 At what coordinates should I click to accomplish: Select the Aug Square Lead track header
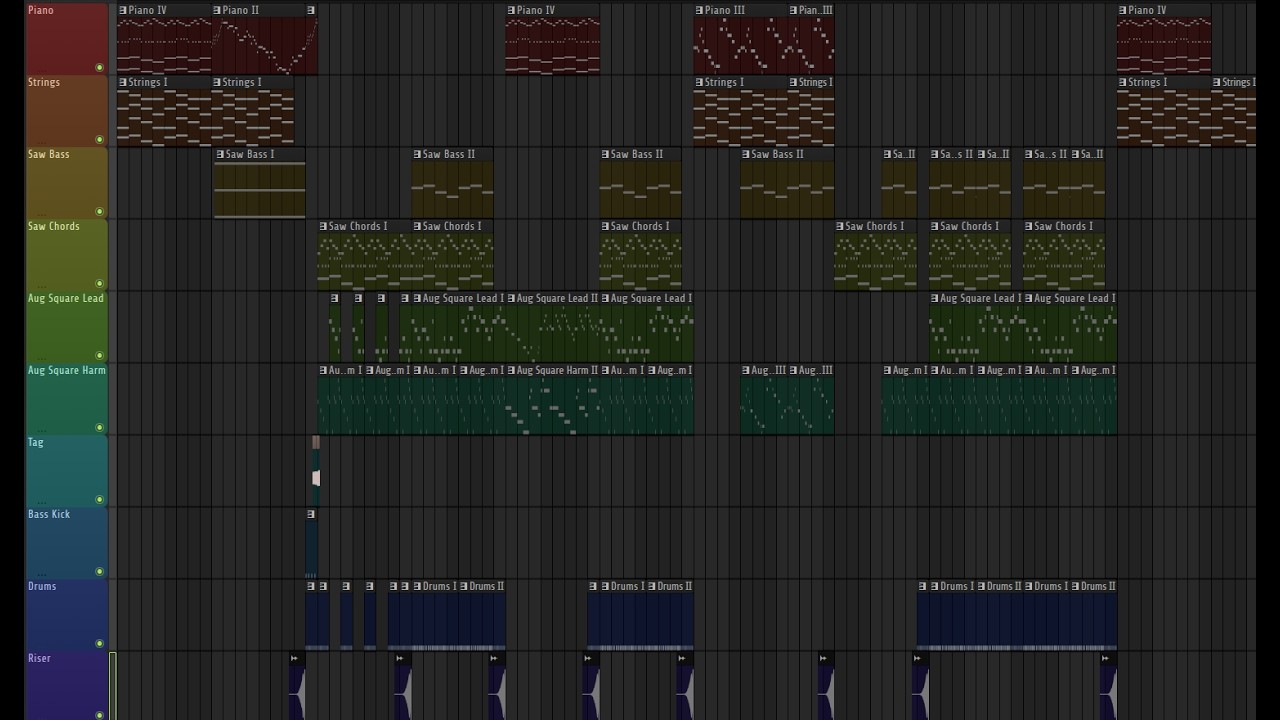pyautogui.click(x=66, y=327)
